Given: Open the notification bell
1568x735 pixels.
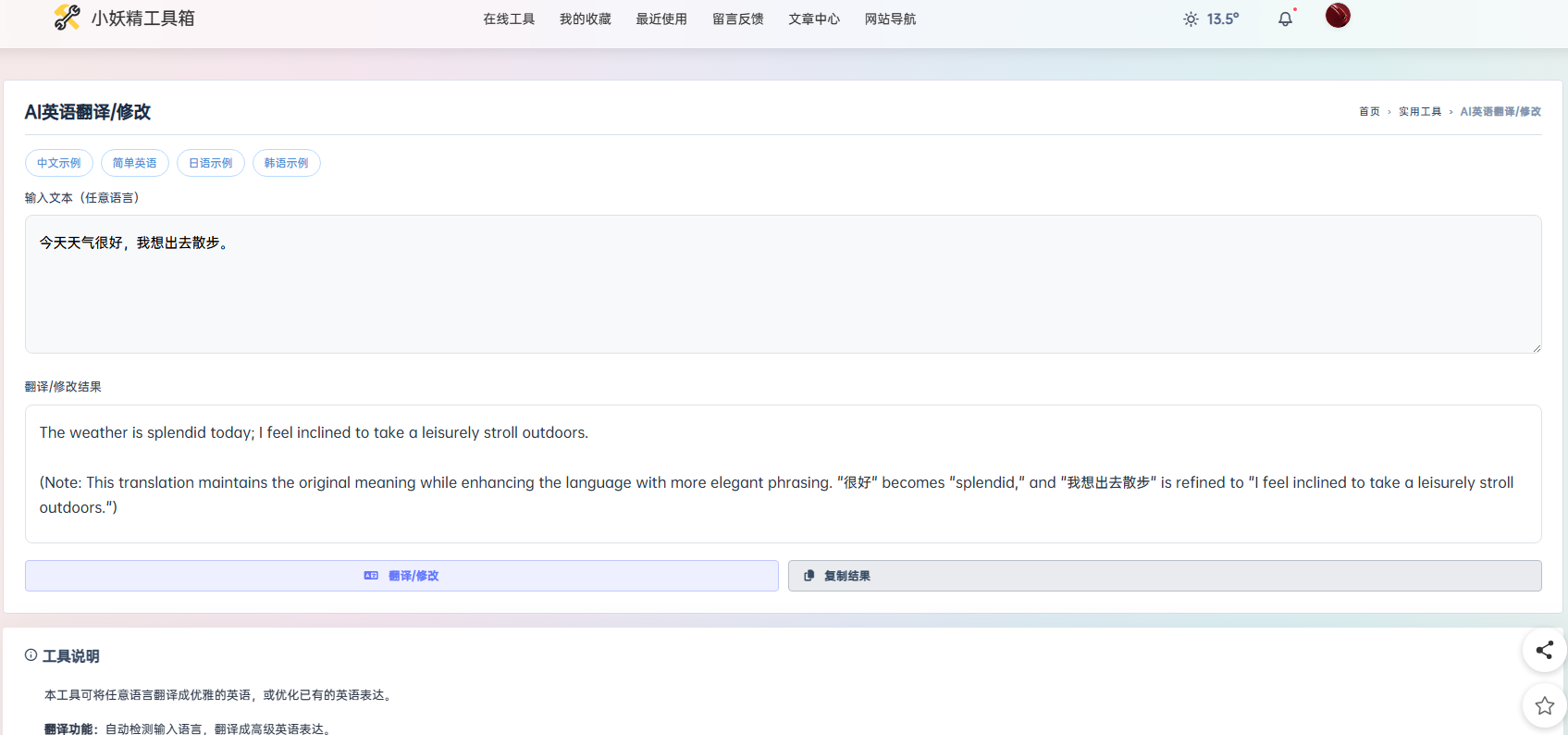Looking at the screenshot, I should tap(1285, 19).
